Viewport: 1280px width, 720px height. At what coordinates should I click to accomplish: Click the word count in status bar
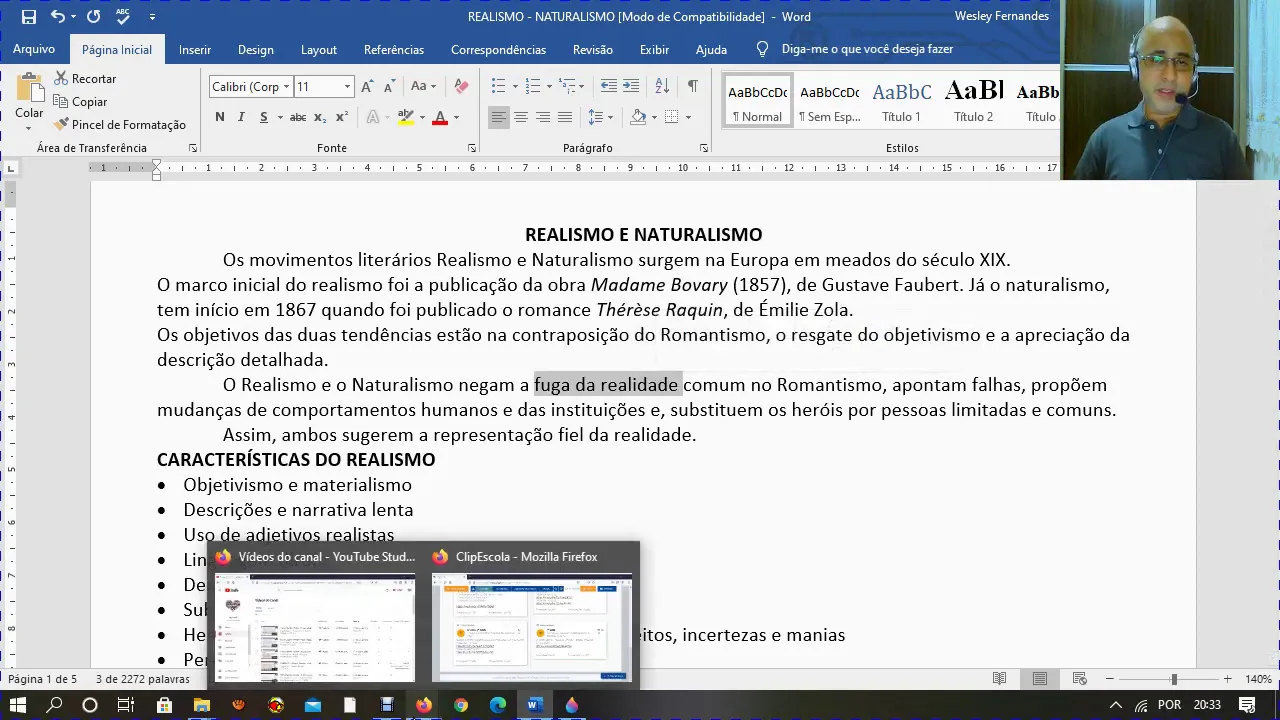[143, 679]
